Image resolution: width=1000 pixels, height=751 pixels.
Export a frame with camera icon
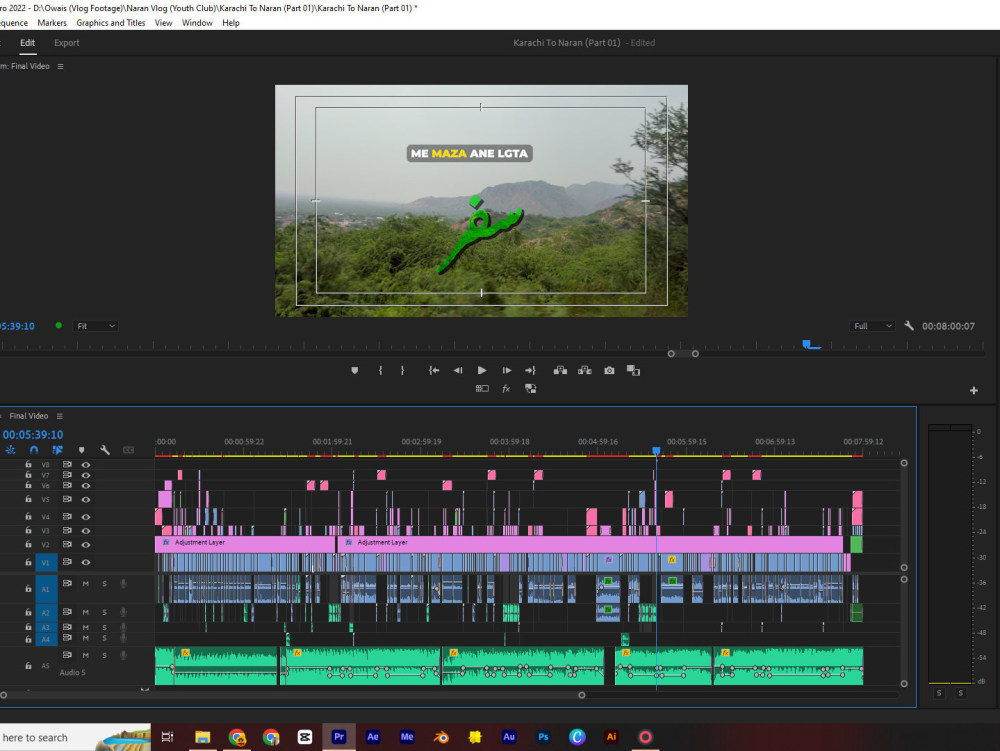tap(609, 370)
